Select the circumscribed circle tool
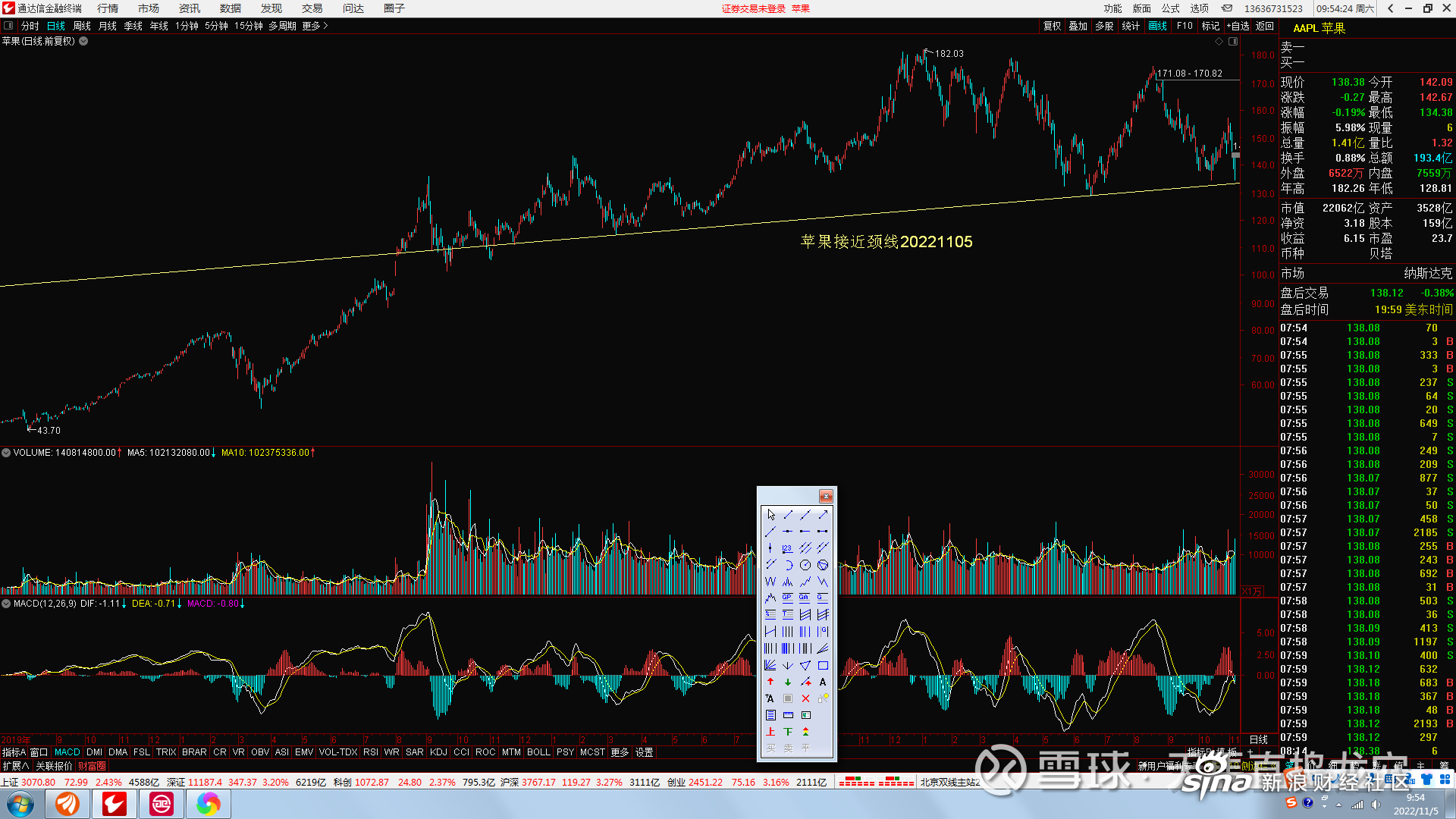 (x=823, y=565)
